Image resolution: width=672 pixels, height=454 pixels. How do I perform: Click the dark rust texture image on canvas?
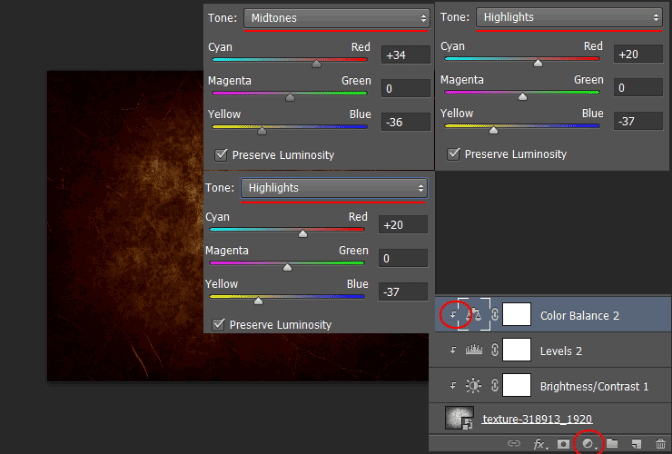pyautogui.click(x=124, y=226)
